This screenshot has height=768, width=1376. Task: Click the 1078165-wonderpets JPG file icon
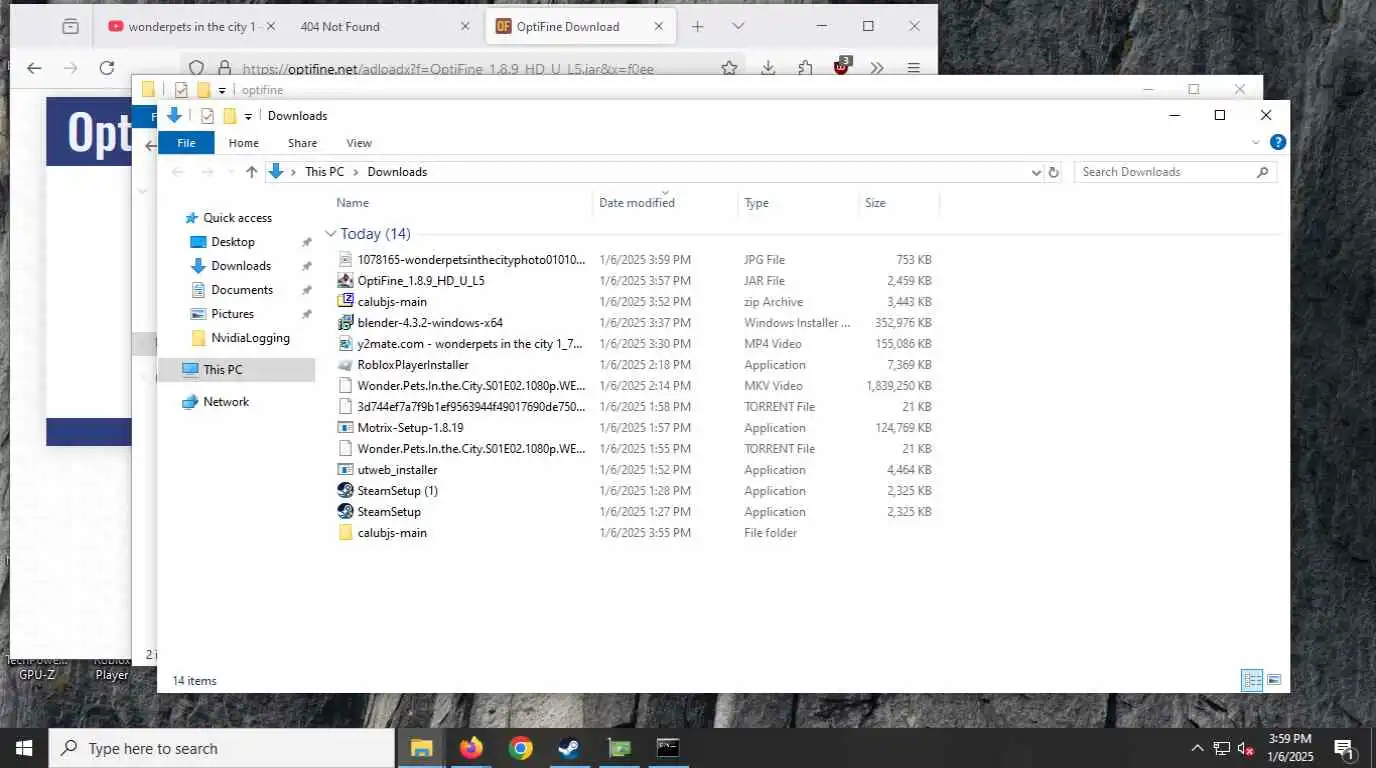pyautogui.click(x=345, y=260)
